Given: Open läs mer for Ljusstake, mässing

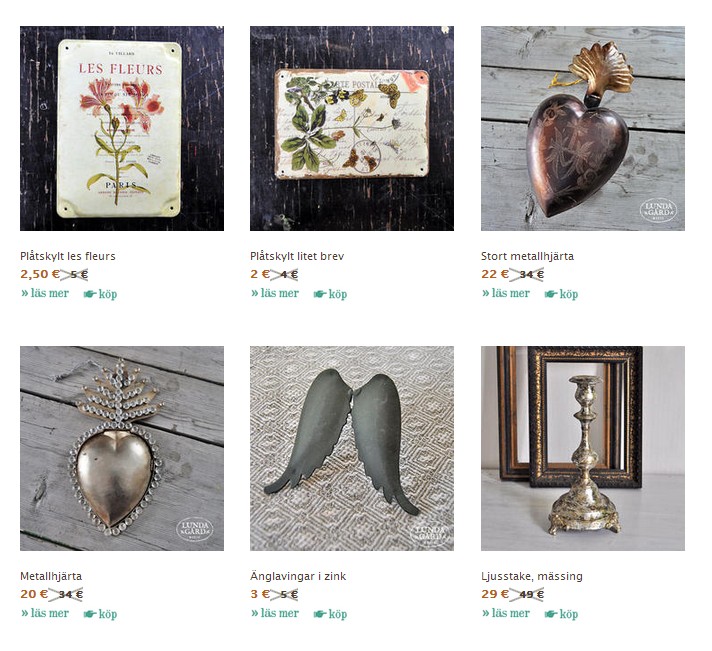Looking at the screenshot, I should [506, 613].
